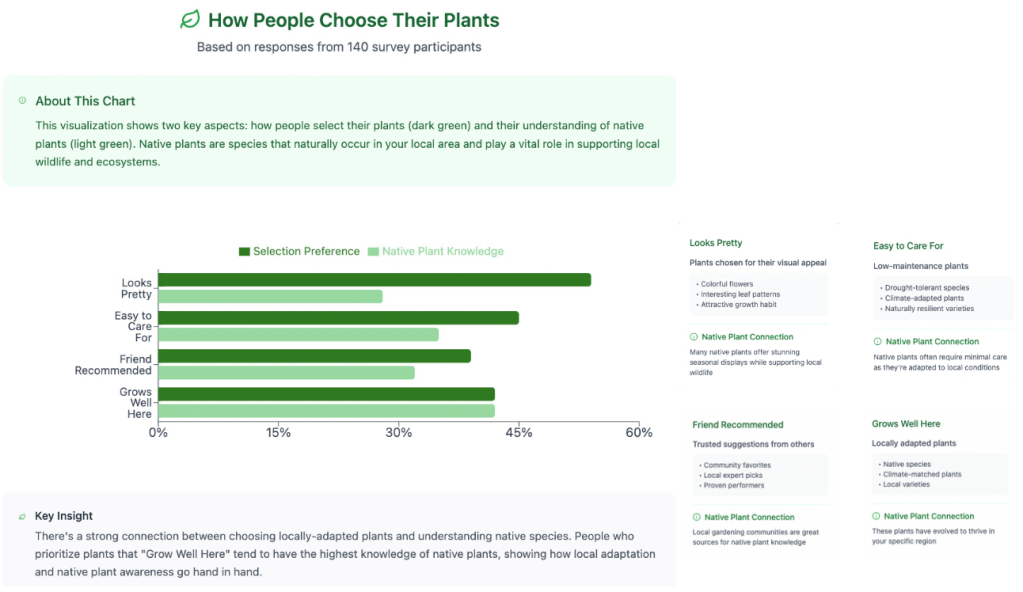Toggle the Native Plant Knowledge legend series
This screenshot has height=592, width=1023.
[x=442, y=252]
